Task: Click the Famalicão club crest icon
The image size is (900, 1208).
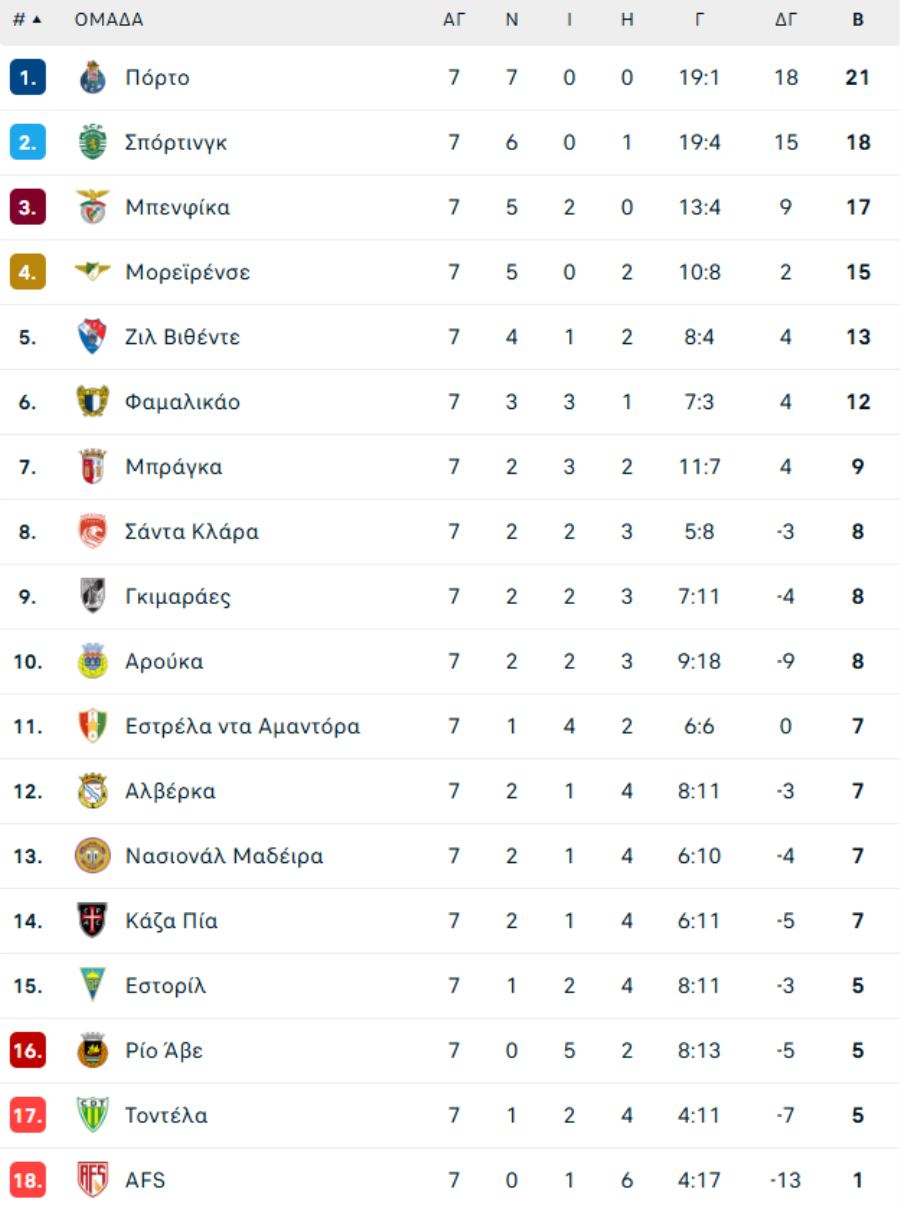Action: (92, 402)
